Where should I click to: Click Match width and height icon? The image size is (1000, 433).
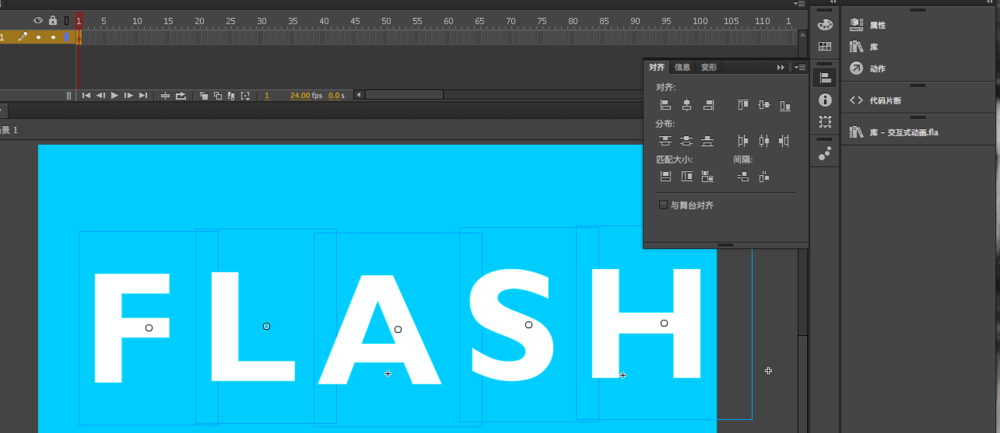tap(707, 177)
